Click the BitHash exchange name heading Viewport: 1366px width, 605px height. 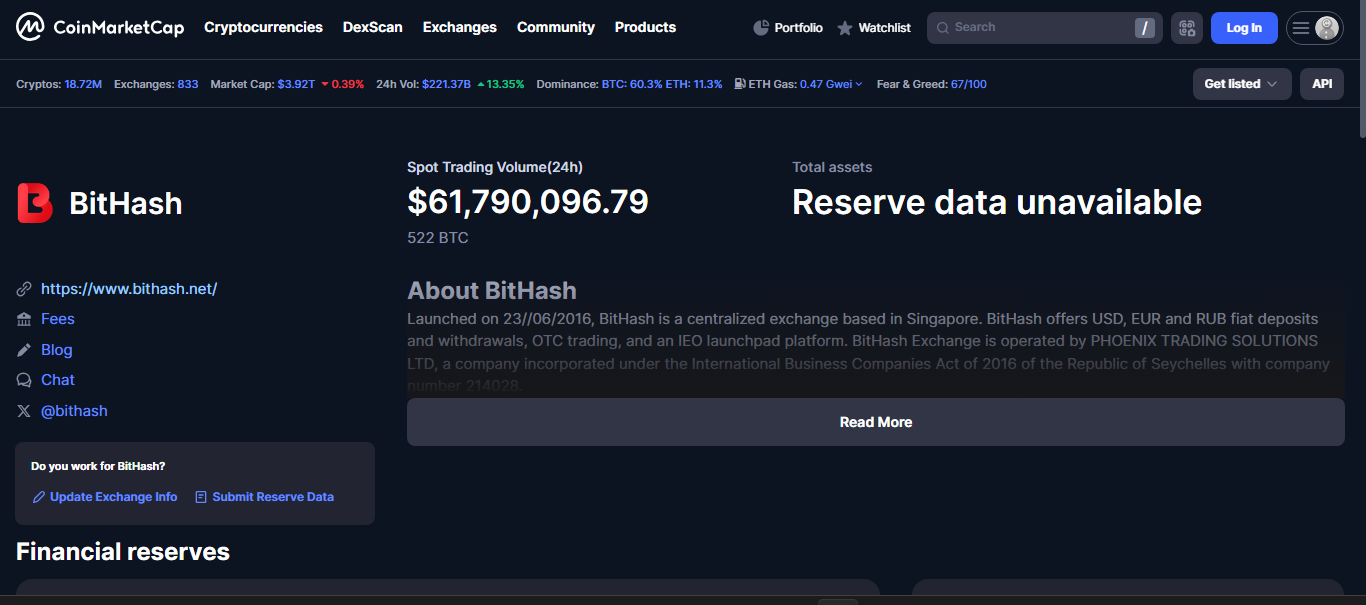[126, 203]
